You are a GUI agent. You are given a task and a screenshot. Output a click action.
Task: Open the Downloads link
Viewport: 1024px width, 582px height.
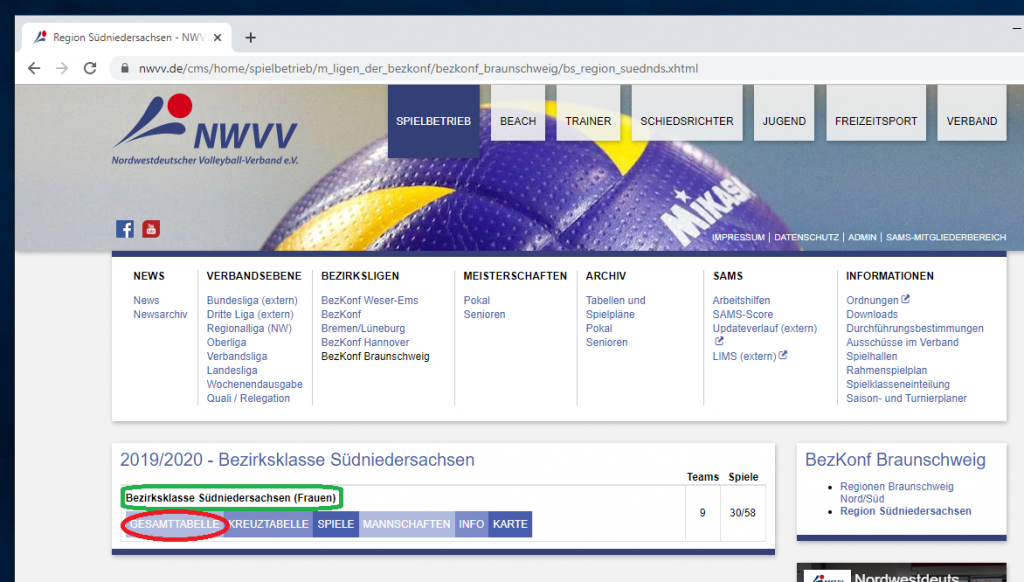pos(872,314)
